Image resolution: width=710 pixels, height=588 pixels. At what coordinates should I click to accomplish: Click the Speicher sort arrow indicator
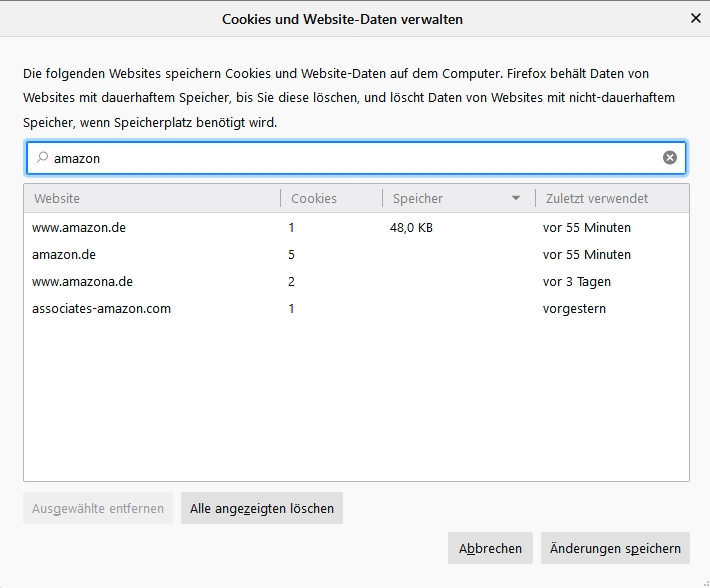tap(515, 198)
